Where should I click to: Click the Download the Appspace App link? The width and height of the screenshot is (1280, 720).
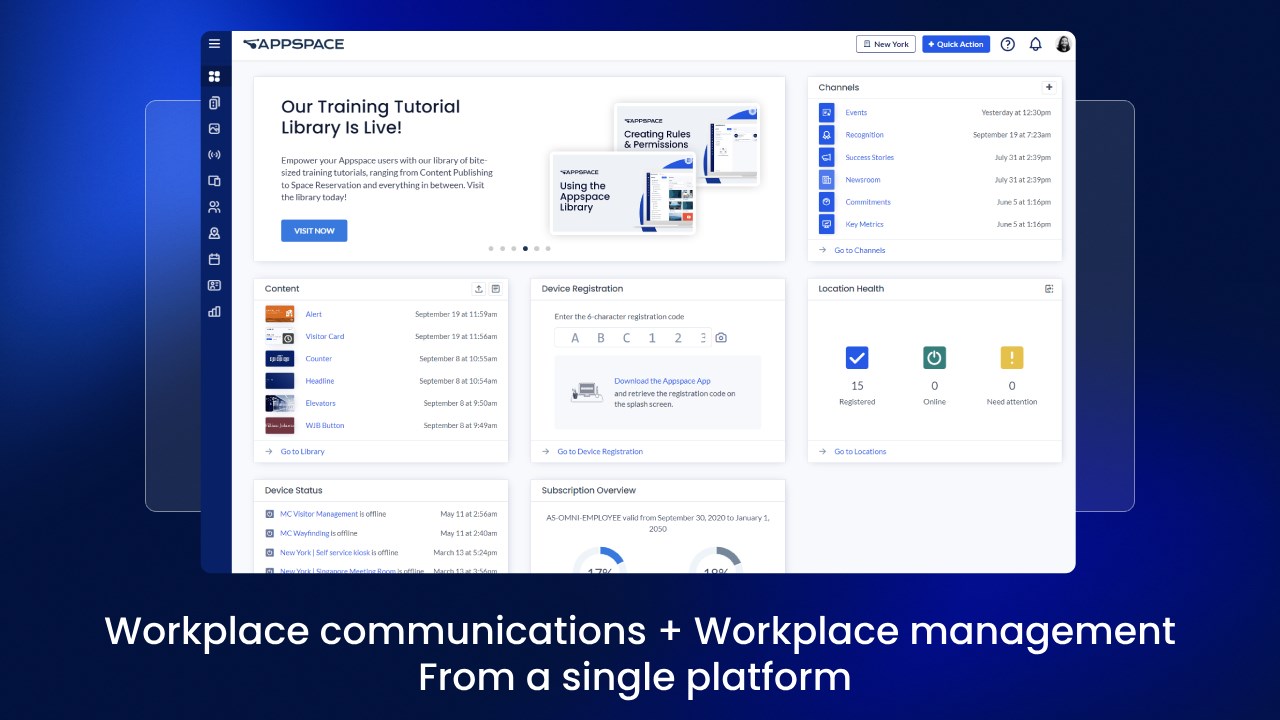662,381
